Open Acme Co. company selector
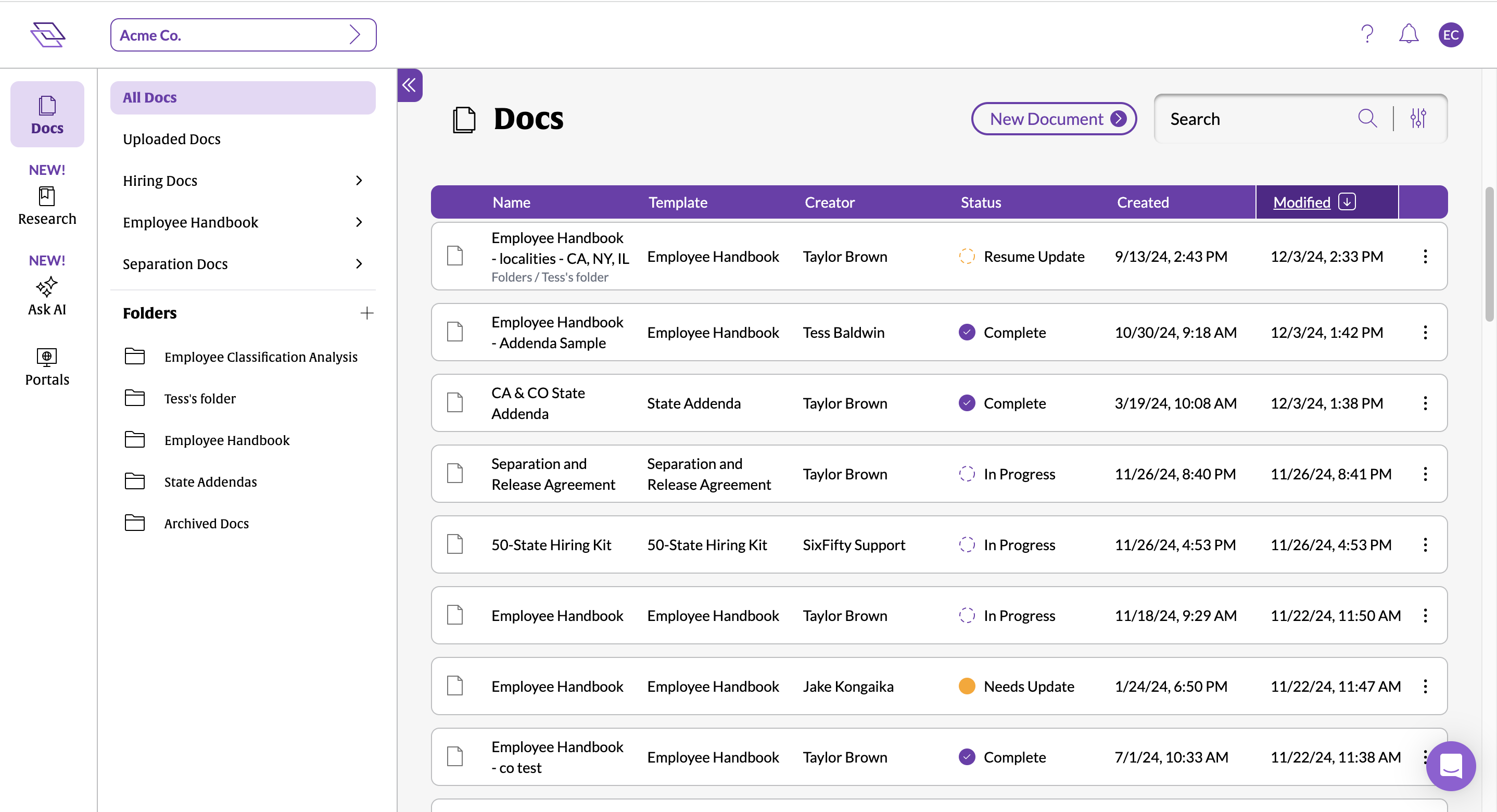Viewport: 1497px width, 812px height. click(243, 35)
